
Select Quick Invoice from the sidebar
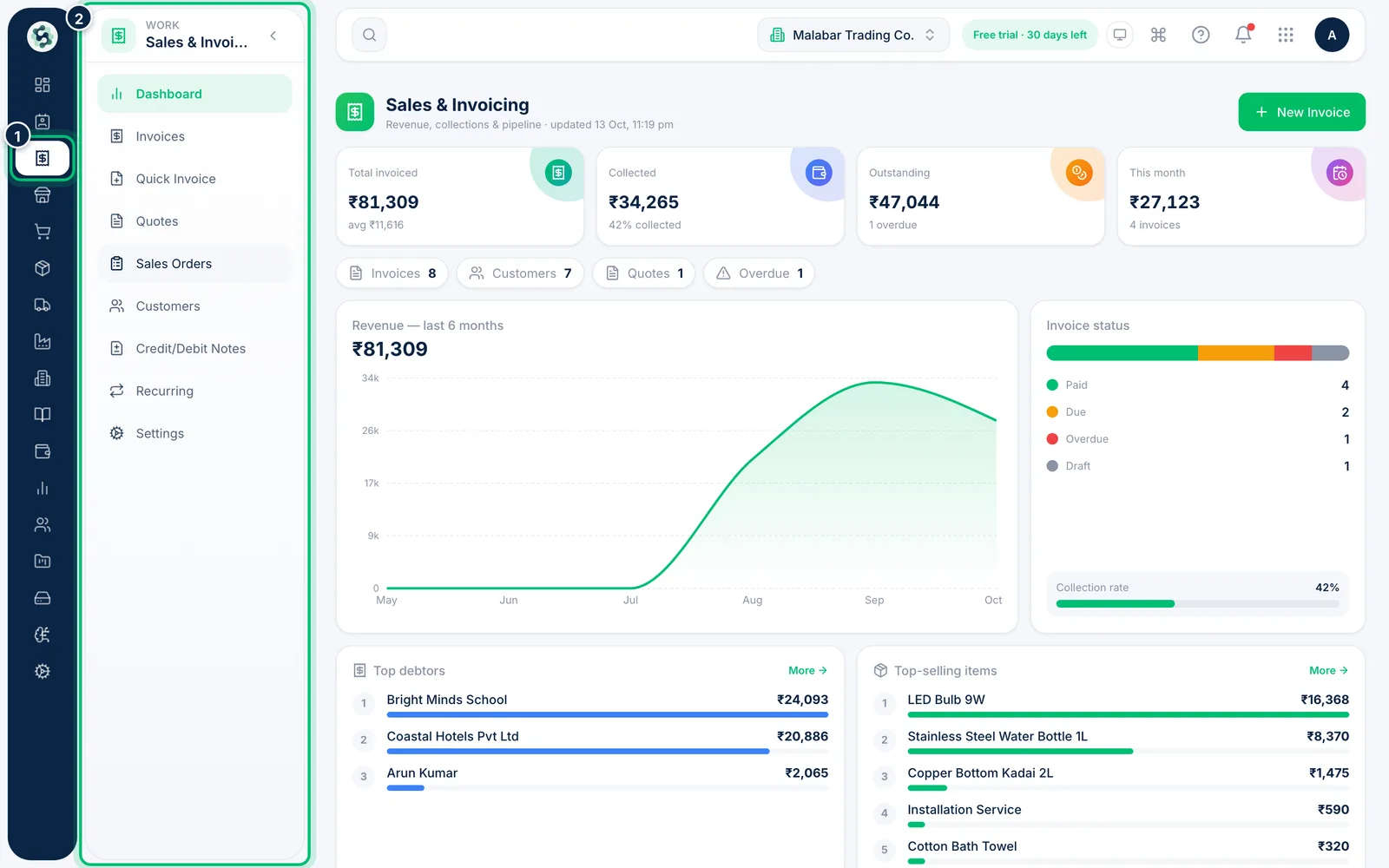coord(194,179)
